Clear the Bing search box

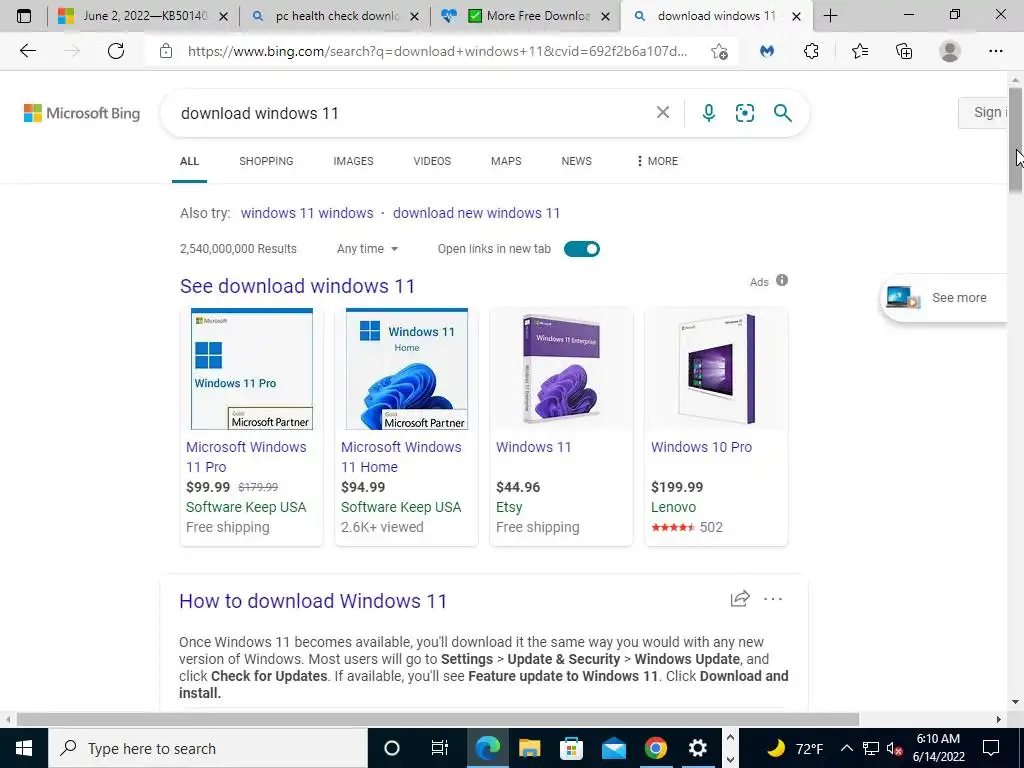(663, 113)
